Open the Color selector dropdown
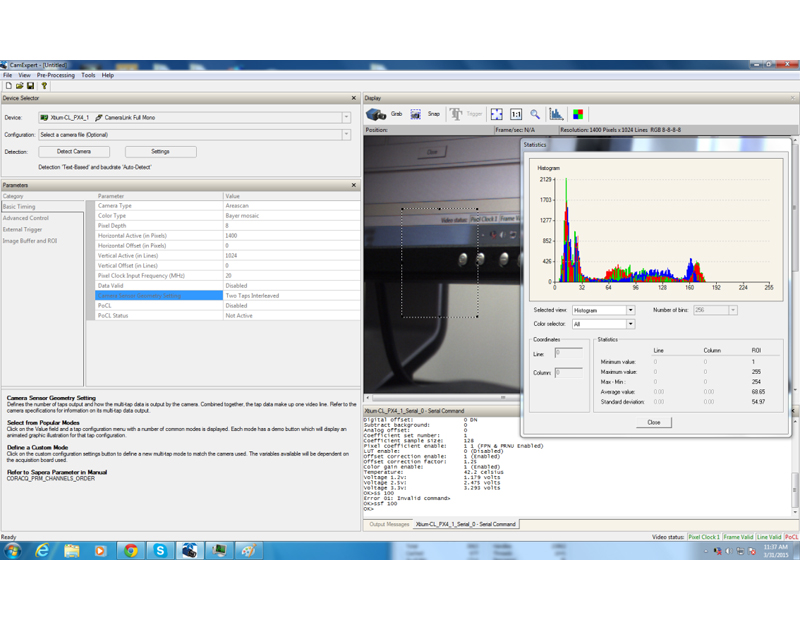This screenshot has height=620, width=800. [x=630, y=324]
